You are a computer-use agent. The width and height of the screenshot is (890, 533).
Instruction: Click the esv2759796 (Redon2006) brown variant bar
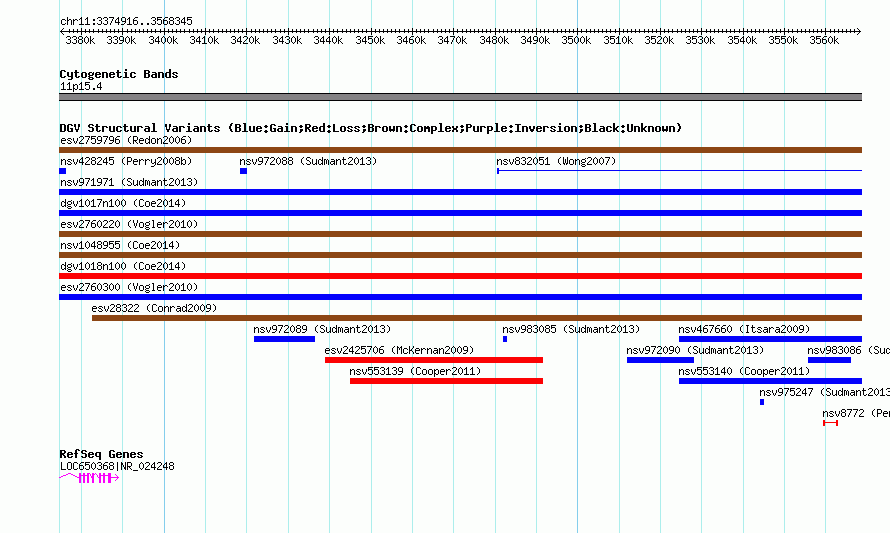pos(460,150)
